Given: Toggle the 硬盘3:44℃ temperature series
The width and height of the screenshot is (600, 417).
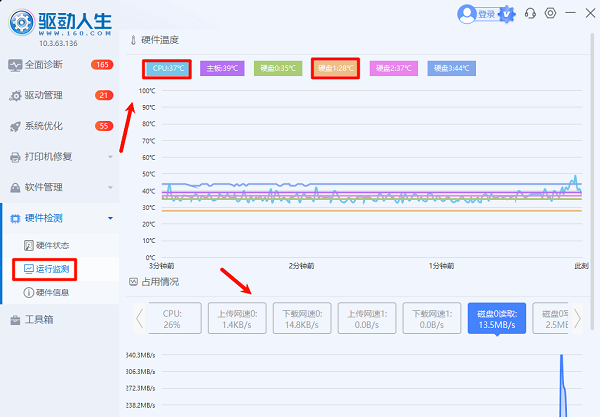Looking at the screenshot, I should click(452, 68).
